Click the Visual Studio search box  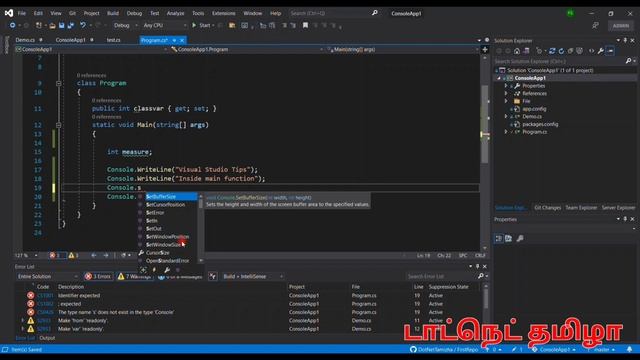point(333,13)
